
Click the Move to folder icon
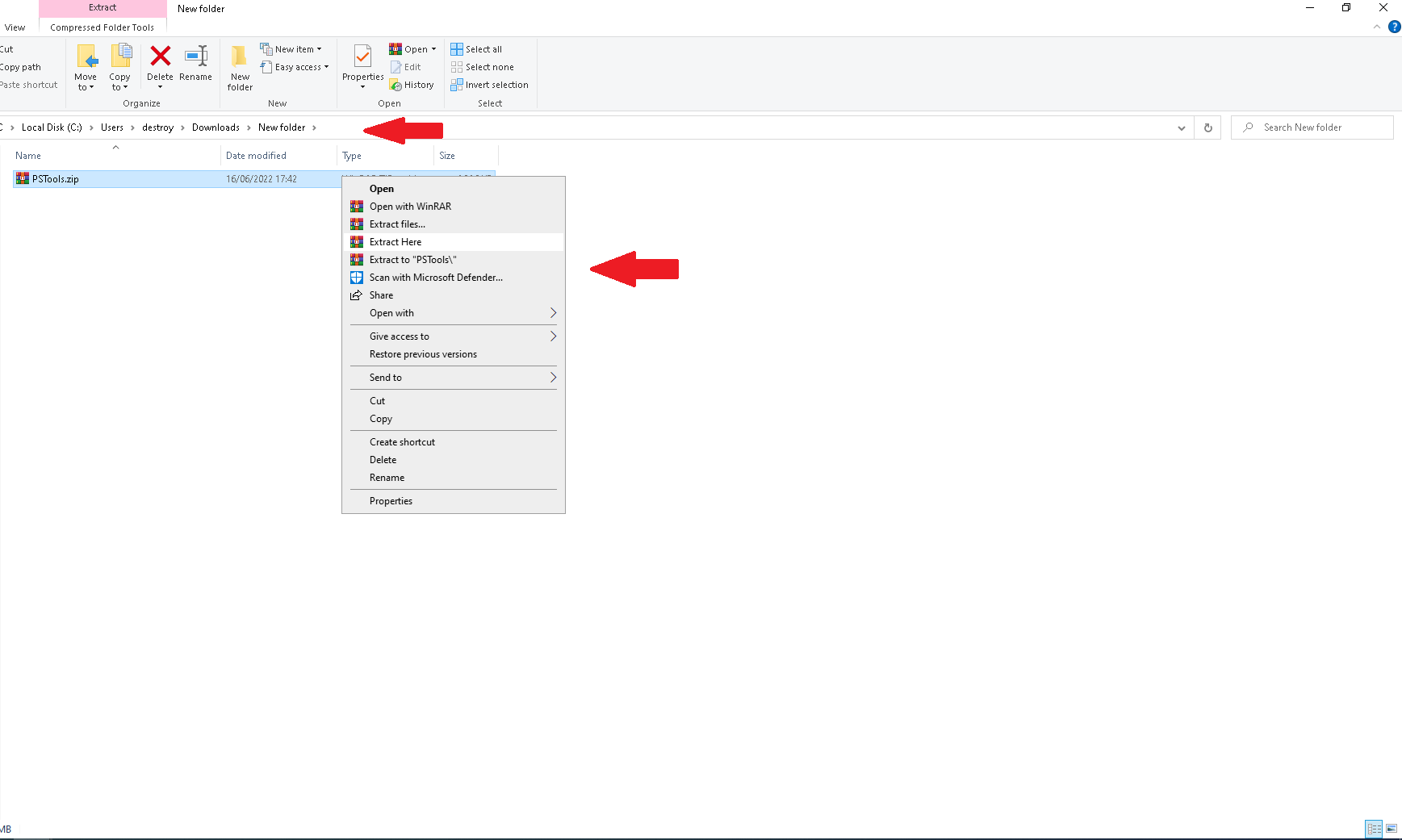click(86, 56)
